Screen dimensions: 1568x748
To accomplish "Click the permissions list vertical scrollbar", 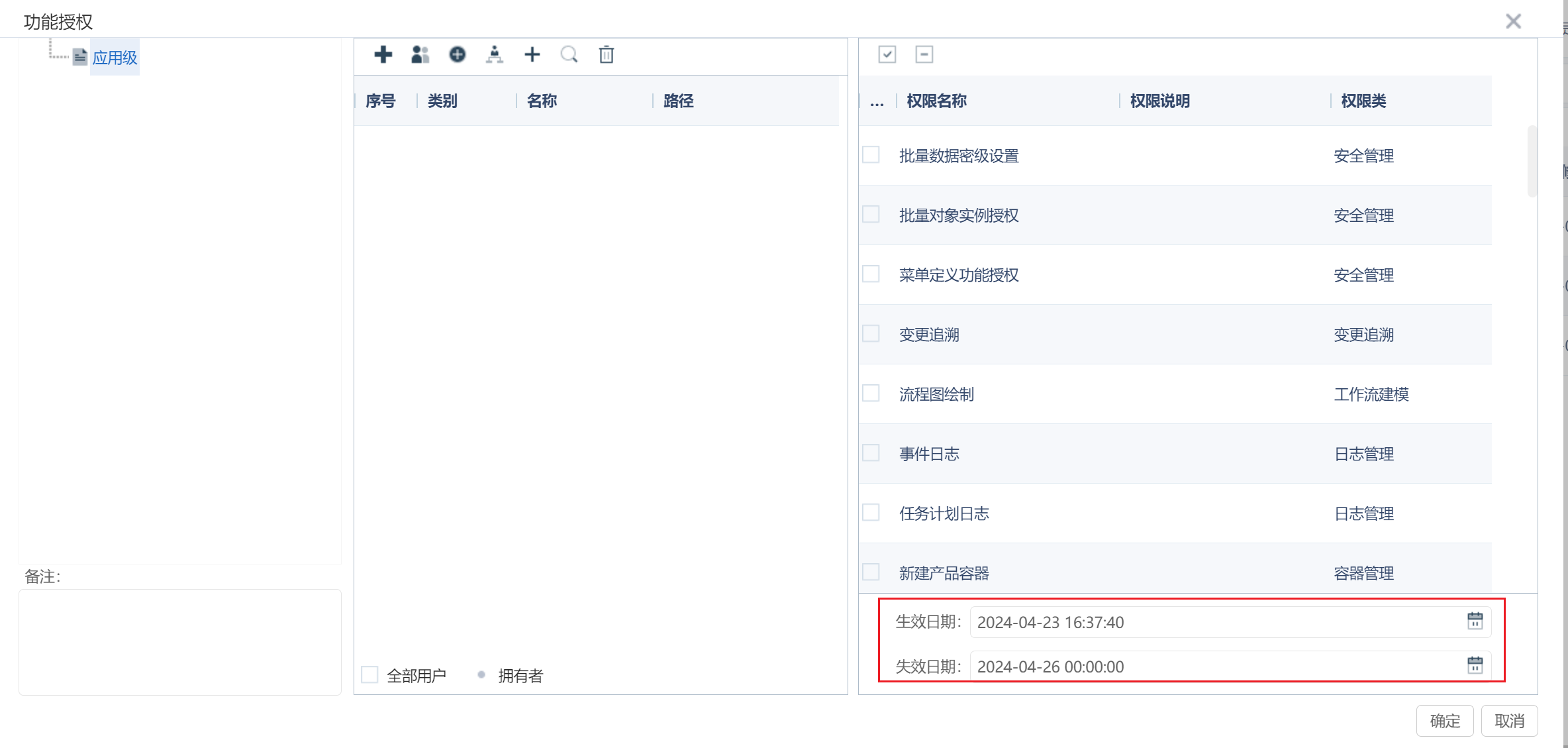I will (x=1532, y=161).
